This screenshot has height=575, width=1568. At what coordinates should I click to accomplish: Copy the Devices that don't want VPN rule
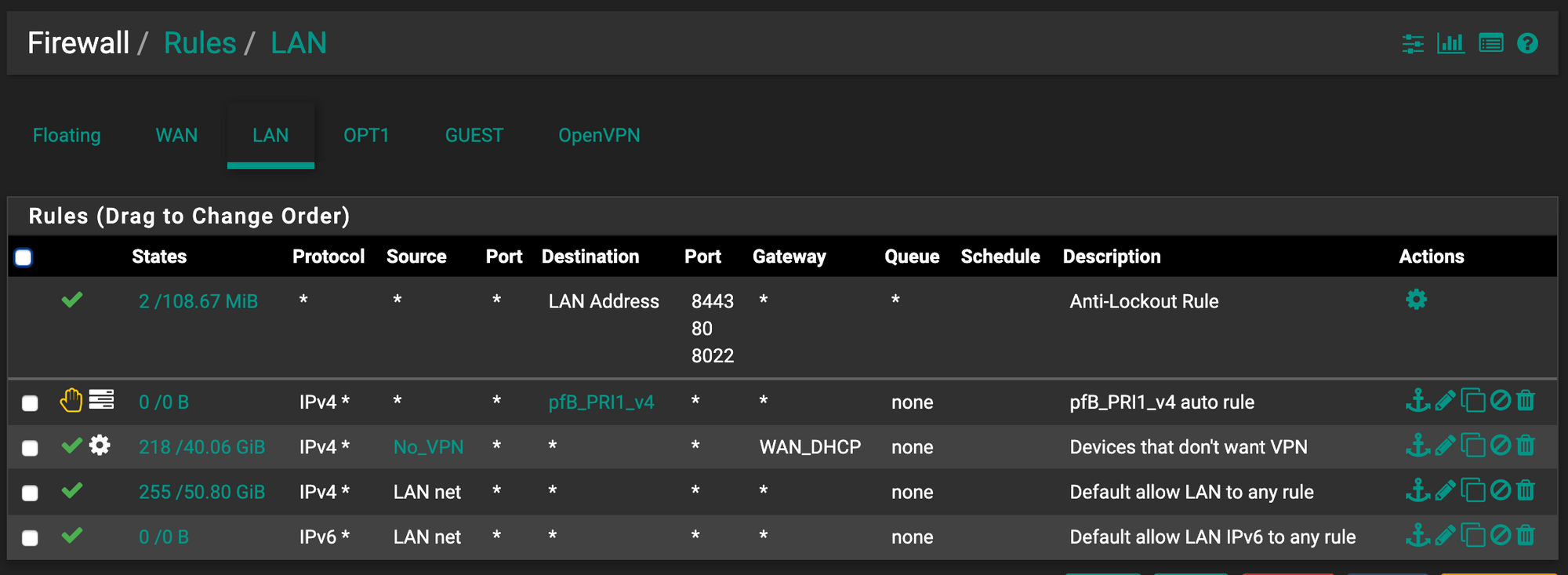pos(1473,446)
